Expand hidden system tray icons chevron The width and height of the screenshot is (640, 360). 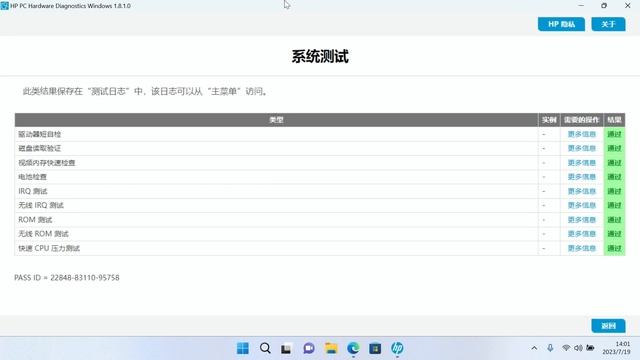[534, 348]
